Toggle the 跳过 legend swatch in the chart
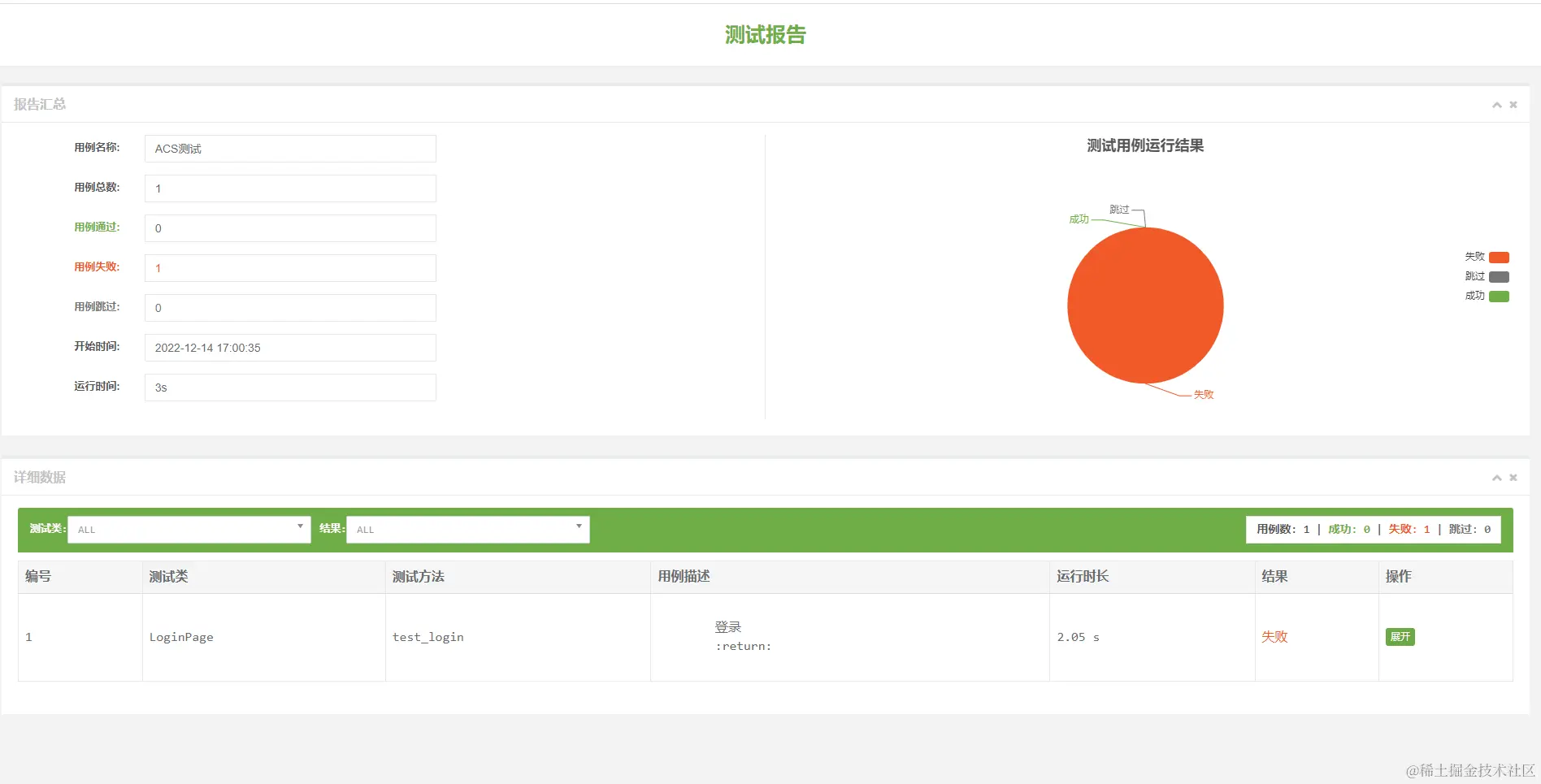The height and width of the screenshot is (784, 1541). (x=1499, y=277)
